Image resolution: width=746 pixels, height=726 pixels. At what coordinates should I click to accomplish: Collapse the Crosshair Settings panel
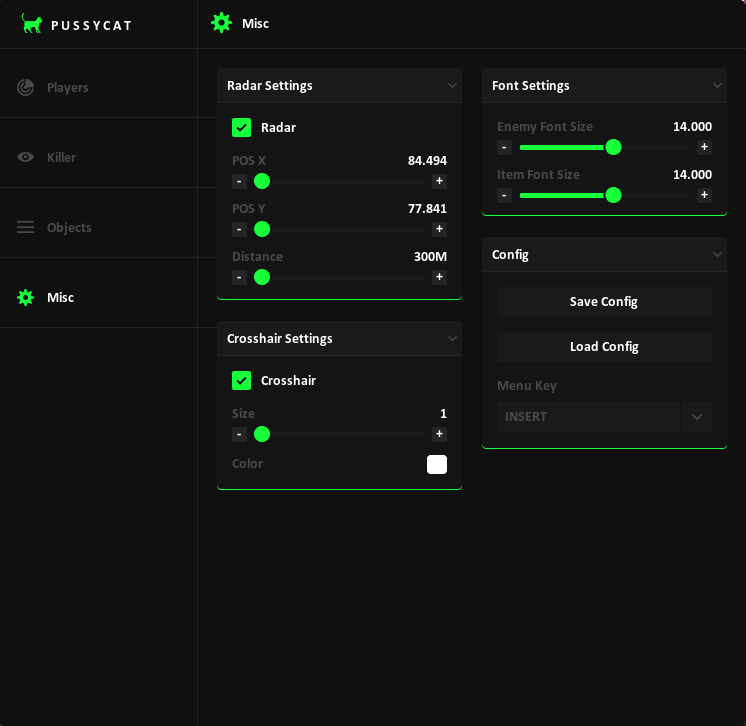coord(452,339)
